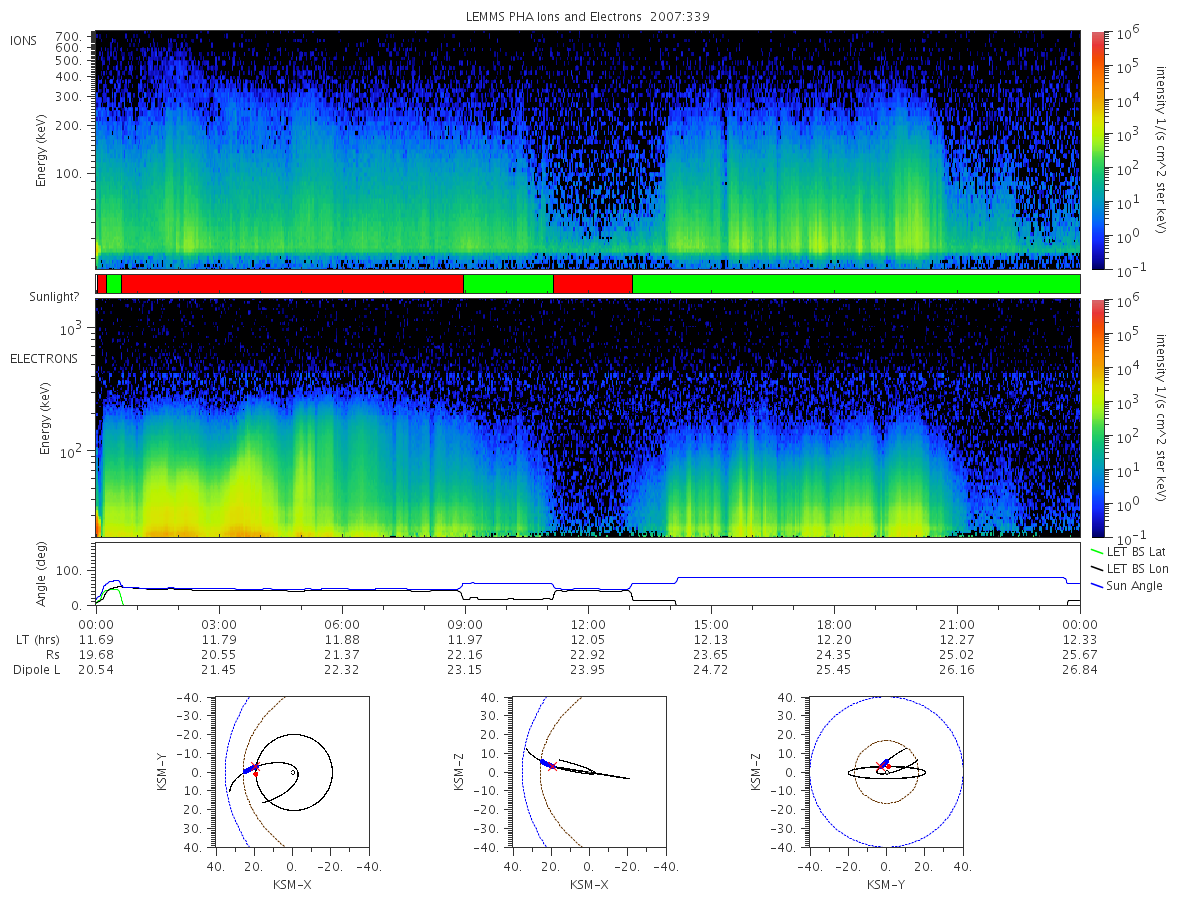Click the 'LT (hrs)' row label

pyautogui.click(x=39, y=638)
